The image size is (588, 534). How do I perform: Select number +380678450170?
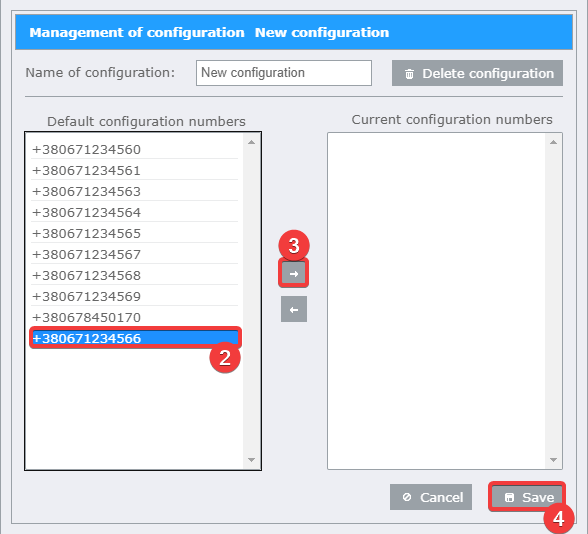(135, 317)
